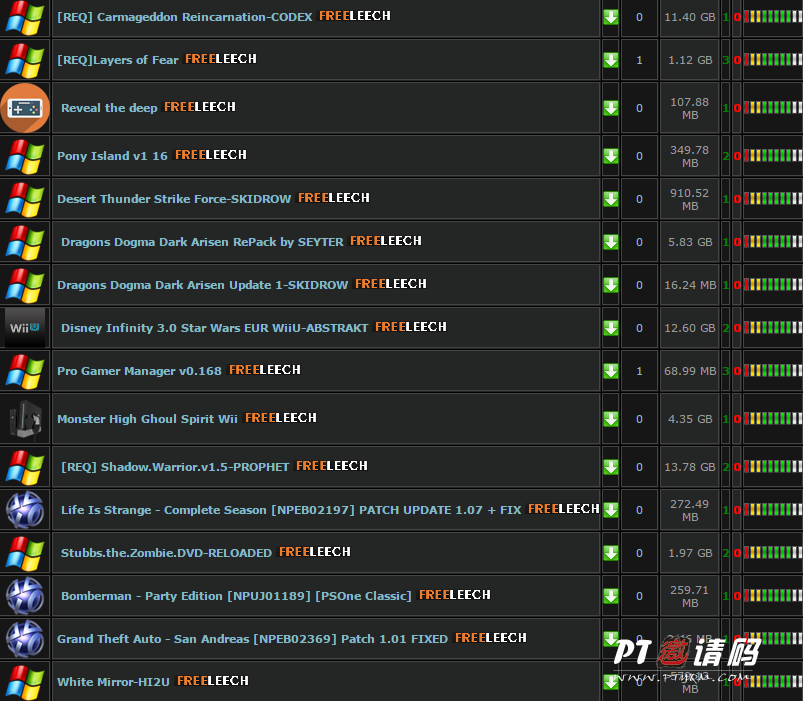Click Windows category icon beside Layers of Fear
Viewport: 803px width, 701px height.
click(x=25, y=60)
